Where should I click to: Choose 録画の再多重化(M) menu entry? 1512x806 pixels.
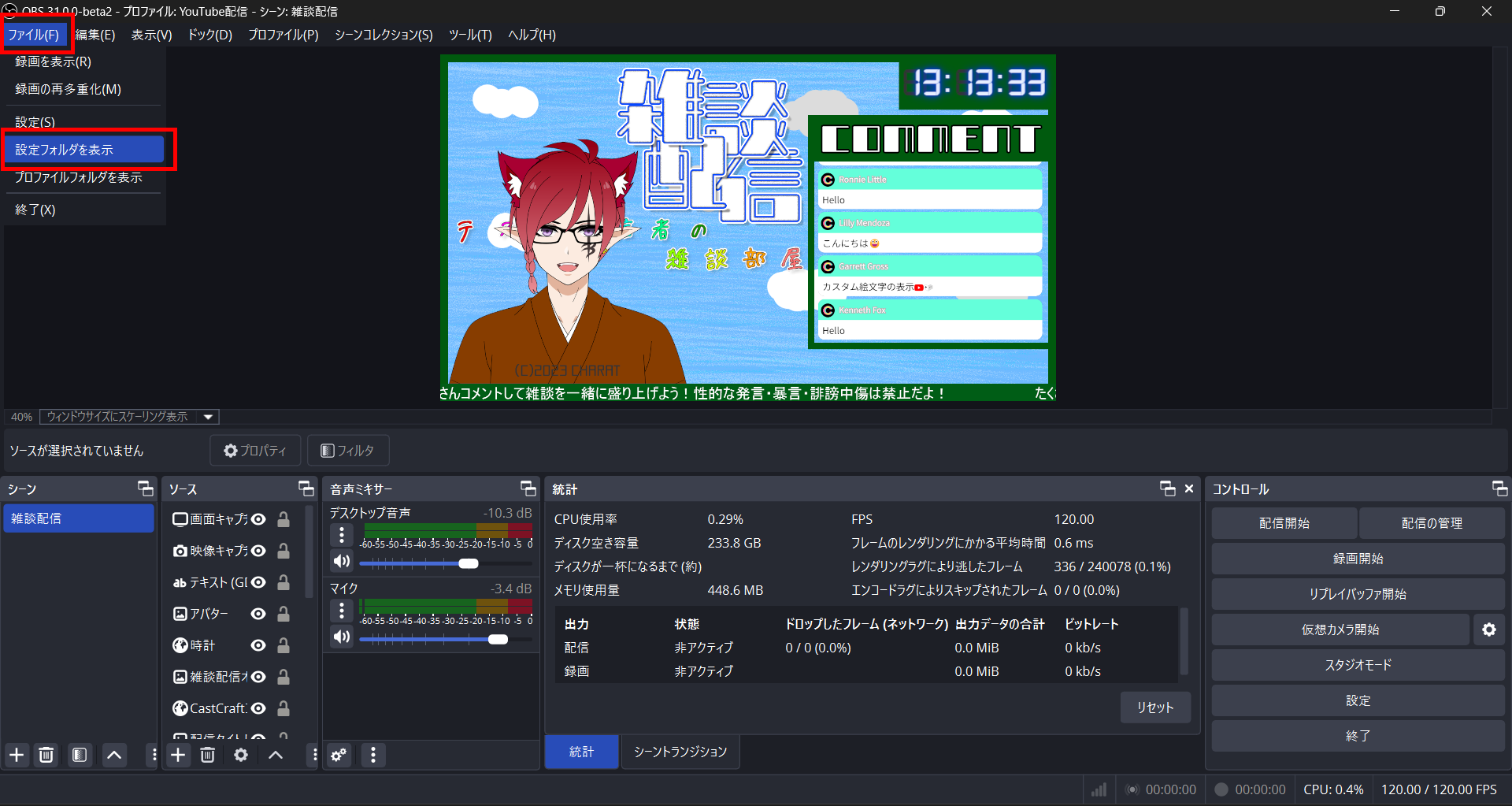click(x=84, y=89)
